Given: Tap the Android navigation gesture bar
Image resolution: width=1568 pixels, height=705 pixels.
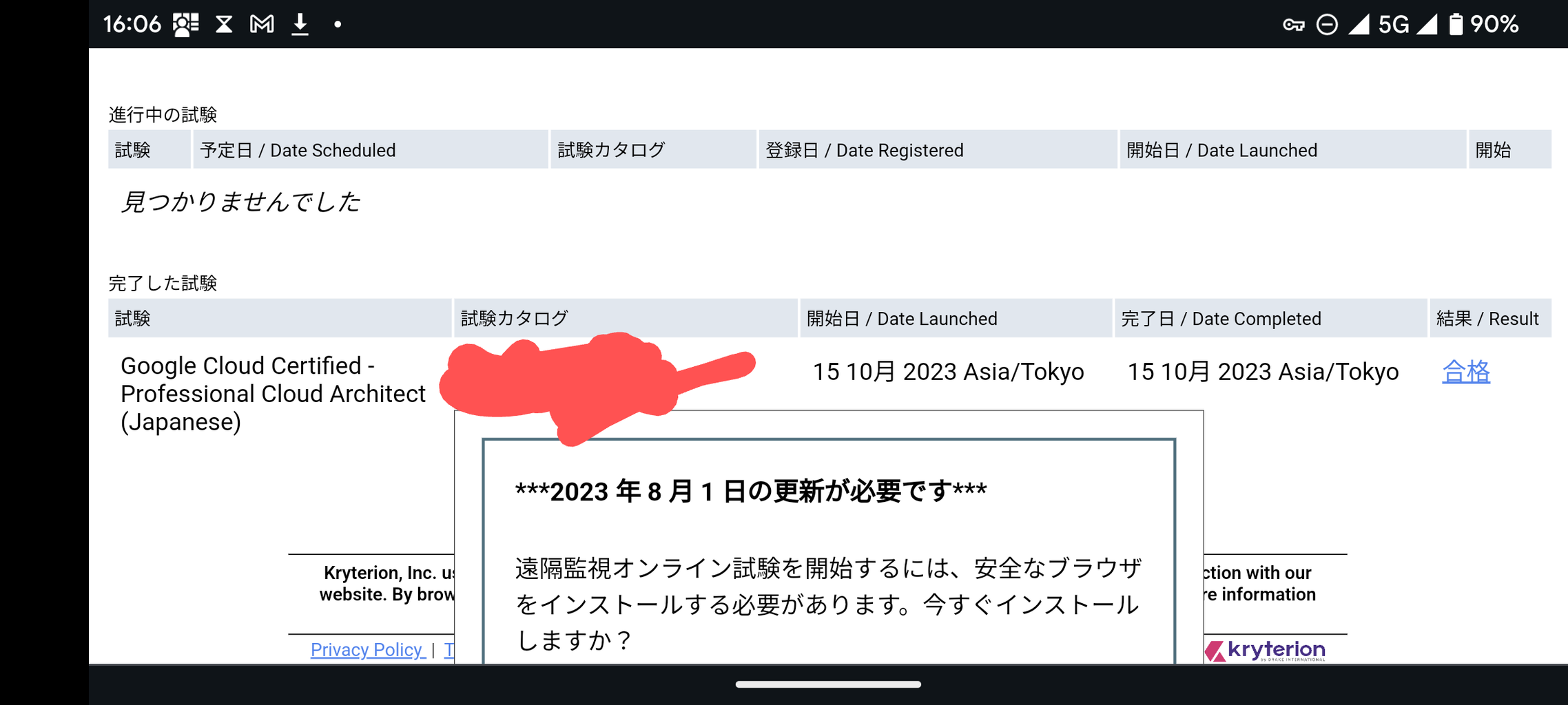Looking at the screenshot, I should click(x=828, y=684).
